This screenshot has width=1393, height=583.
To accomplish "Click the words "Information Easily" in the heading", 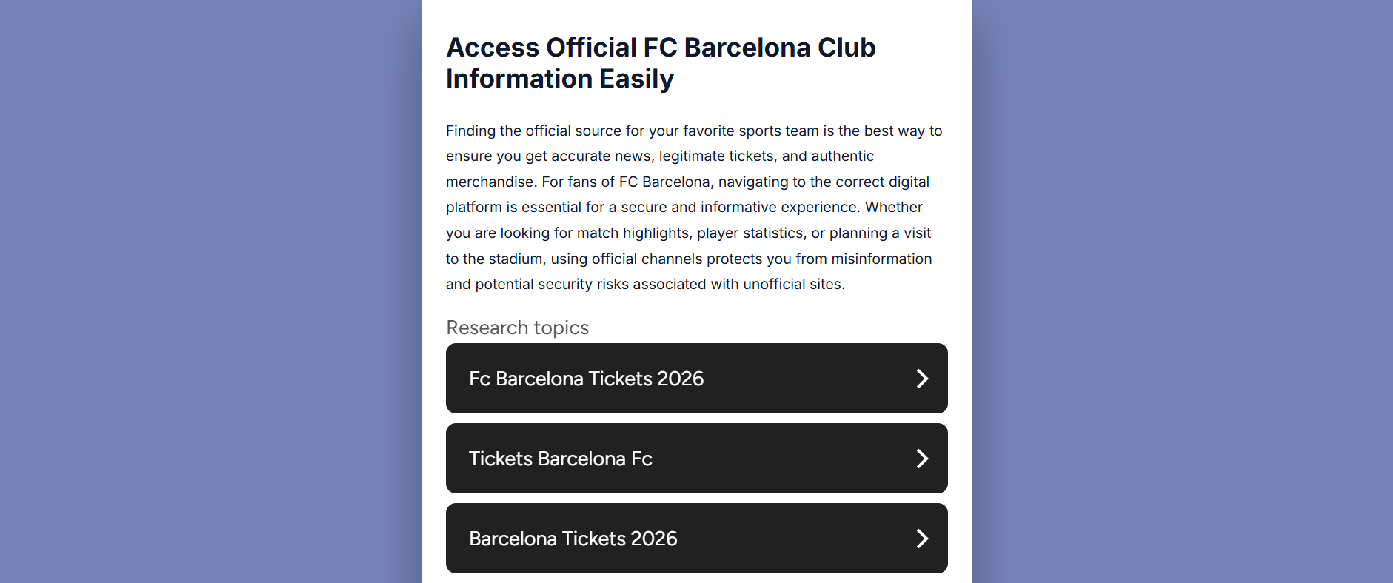I will coord(560,79).
